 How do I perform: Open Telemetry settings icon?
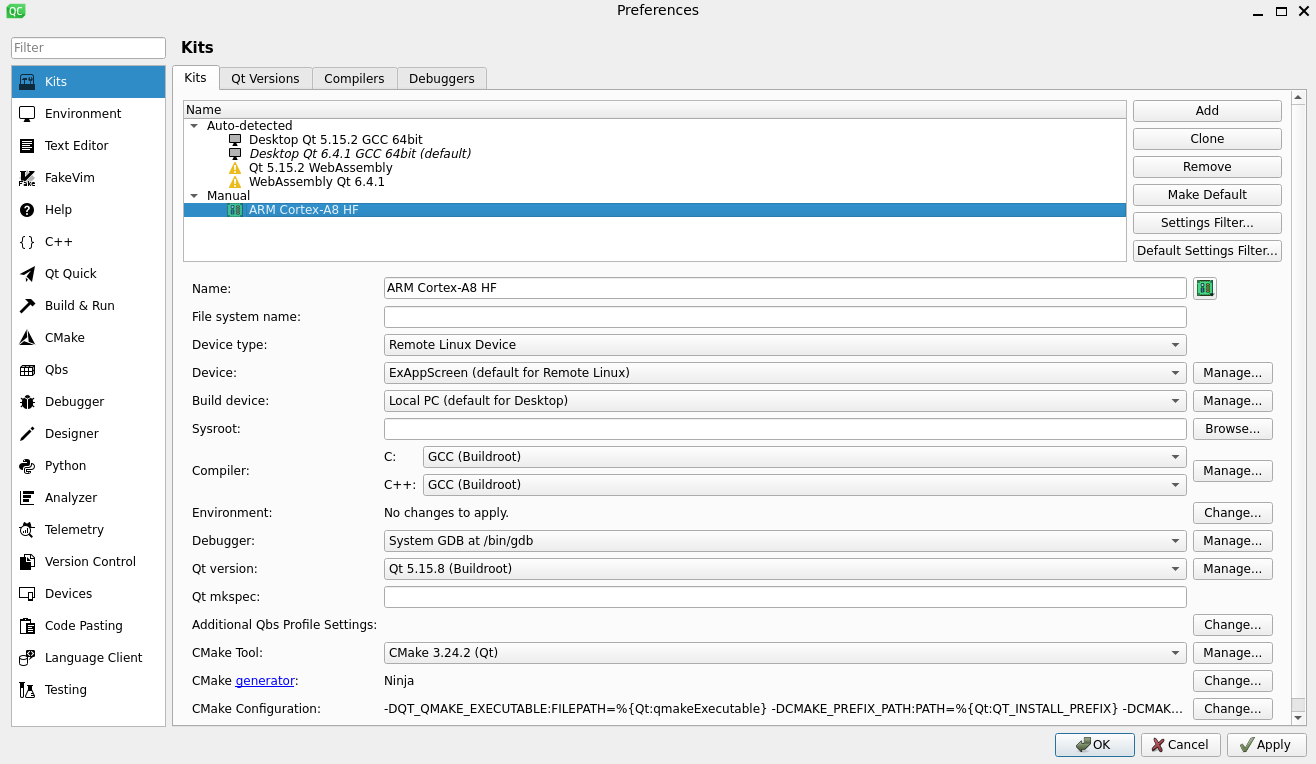[27, 530]
